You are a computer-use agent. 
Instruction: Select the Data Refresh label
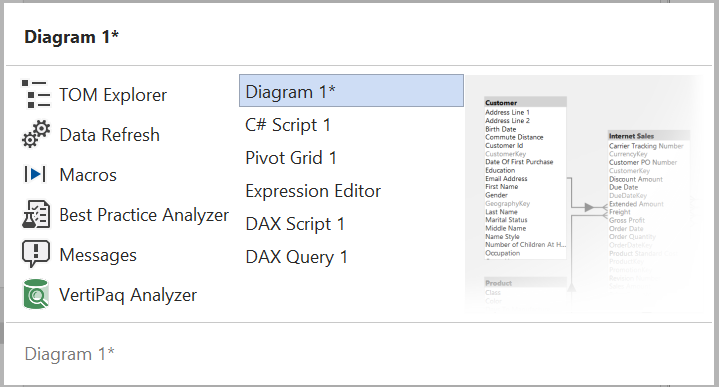click(110, 135)
